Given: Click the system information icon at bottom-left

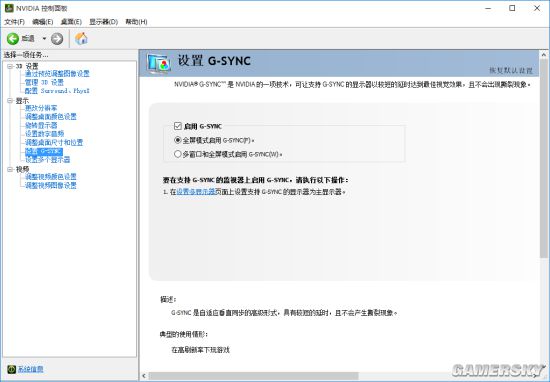Looking at the screenshot, I should [x=12, y=369].
